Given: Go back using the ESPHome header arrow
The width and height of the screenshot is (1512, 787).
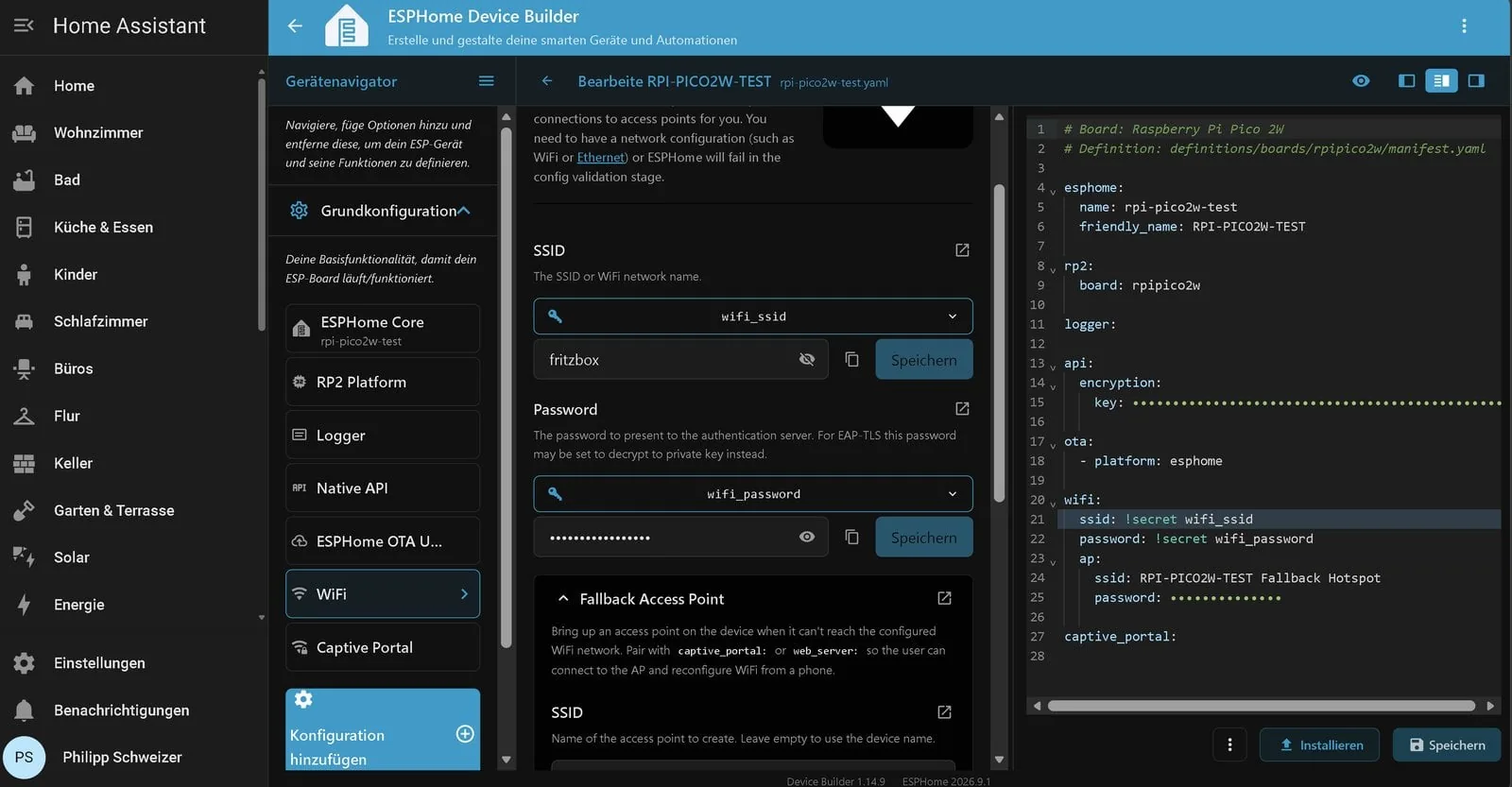Looking at the screenshot, I should pyautogui.click(x=295, y=26).
